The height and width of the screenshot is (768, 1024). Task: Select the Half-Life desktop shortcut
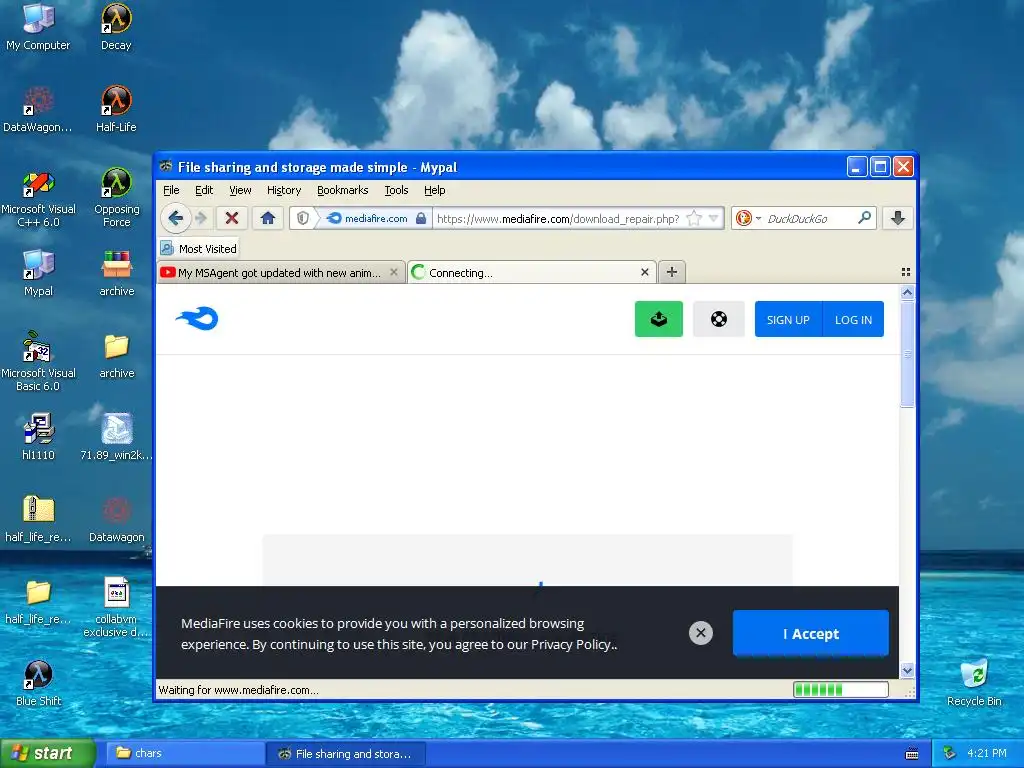[x=116, y=109]
